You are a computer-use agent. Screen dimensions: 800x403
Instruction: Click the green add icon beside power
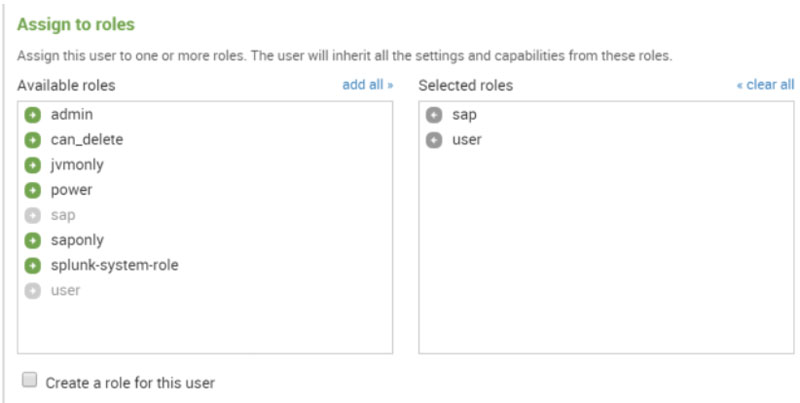32,190
